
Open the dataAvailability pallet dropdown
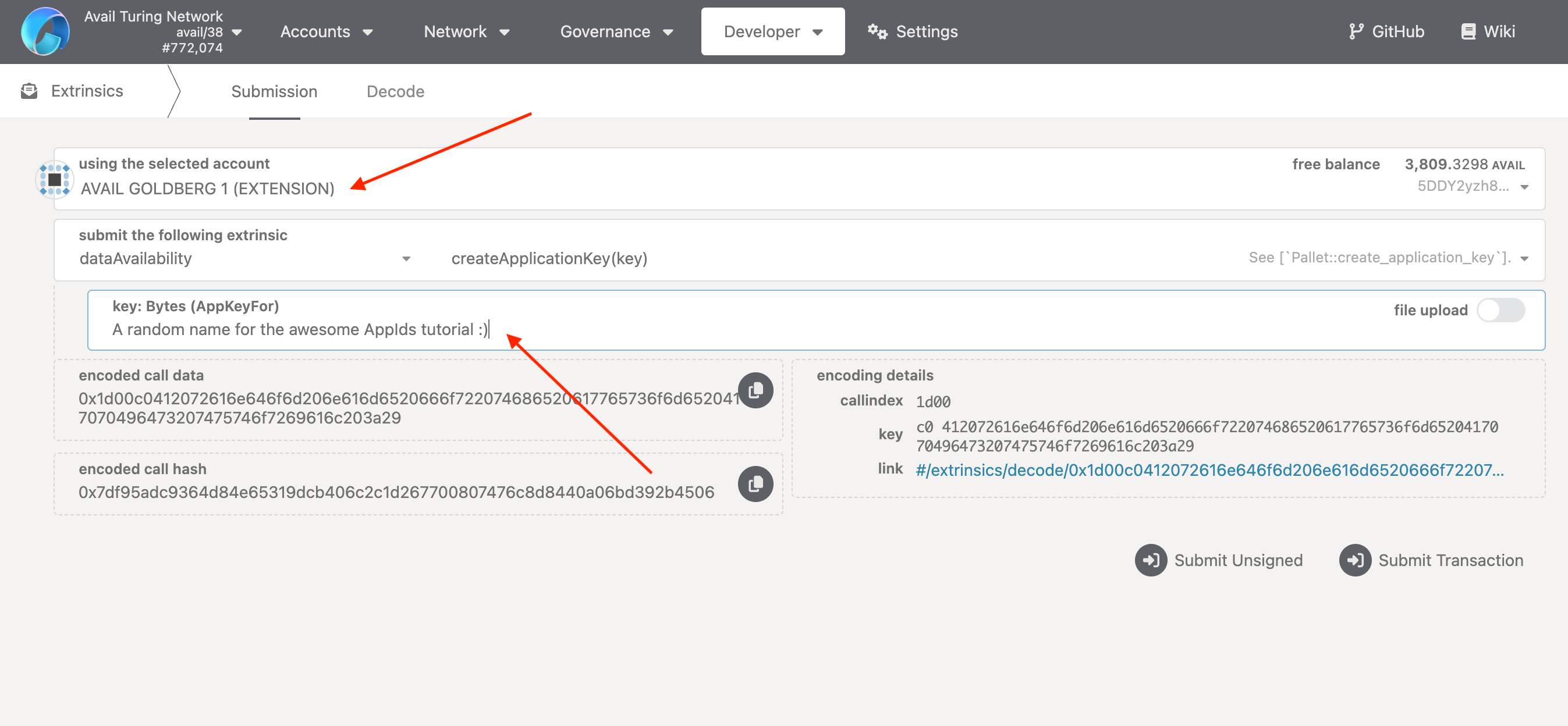[406, 259]
